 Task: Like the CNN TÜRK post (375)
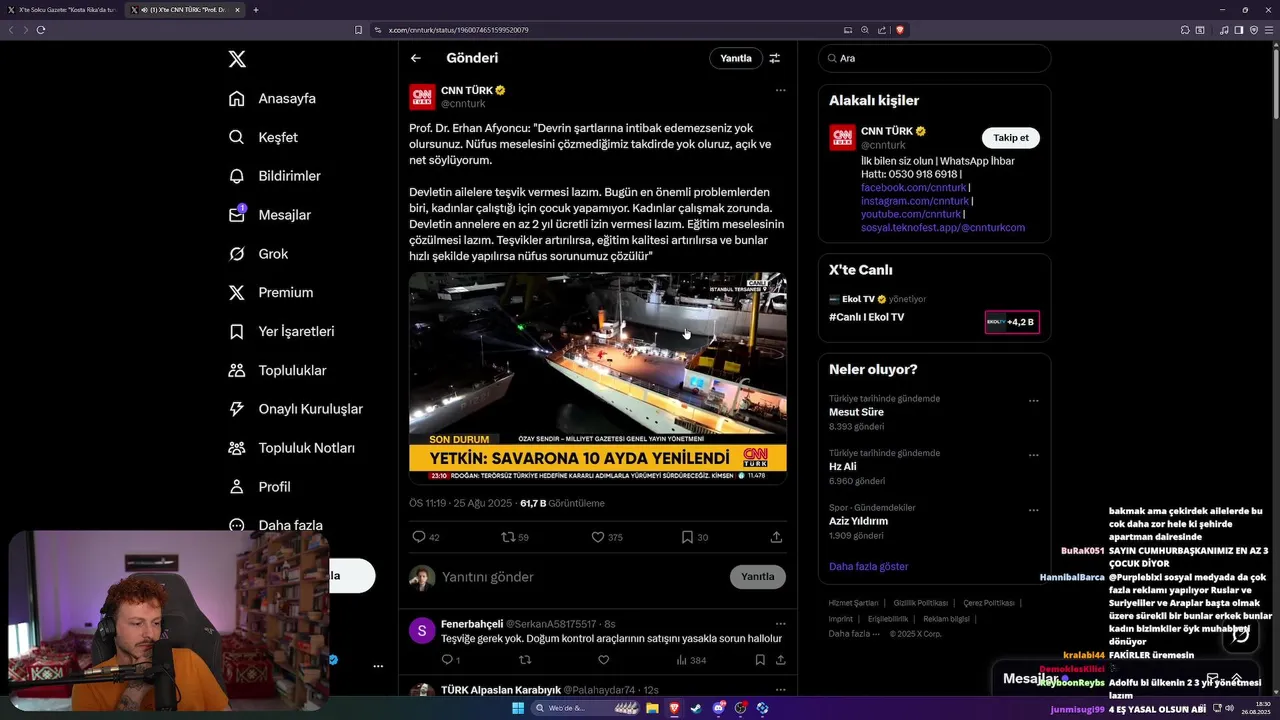click(x=598, y=537)
